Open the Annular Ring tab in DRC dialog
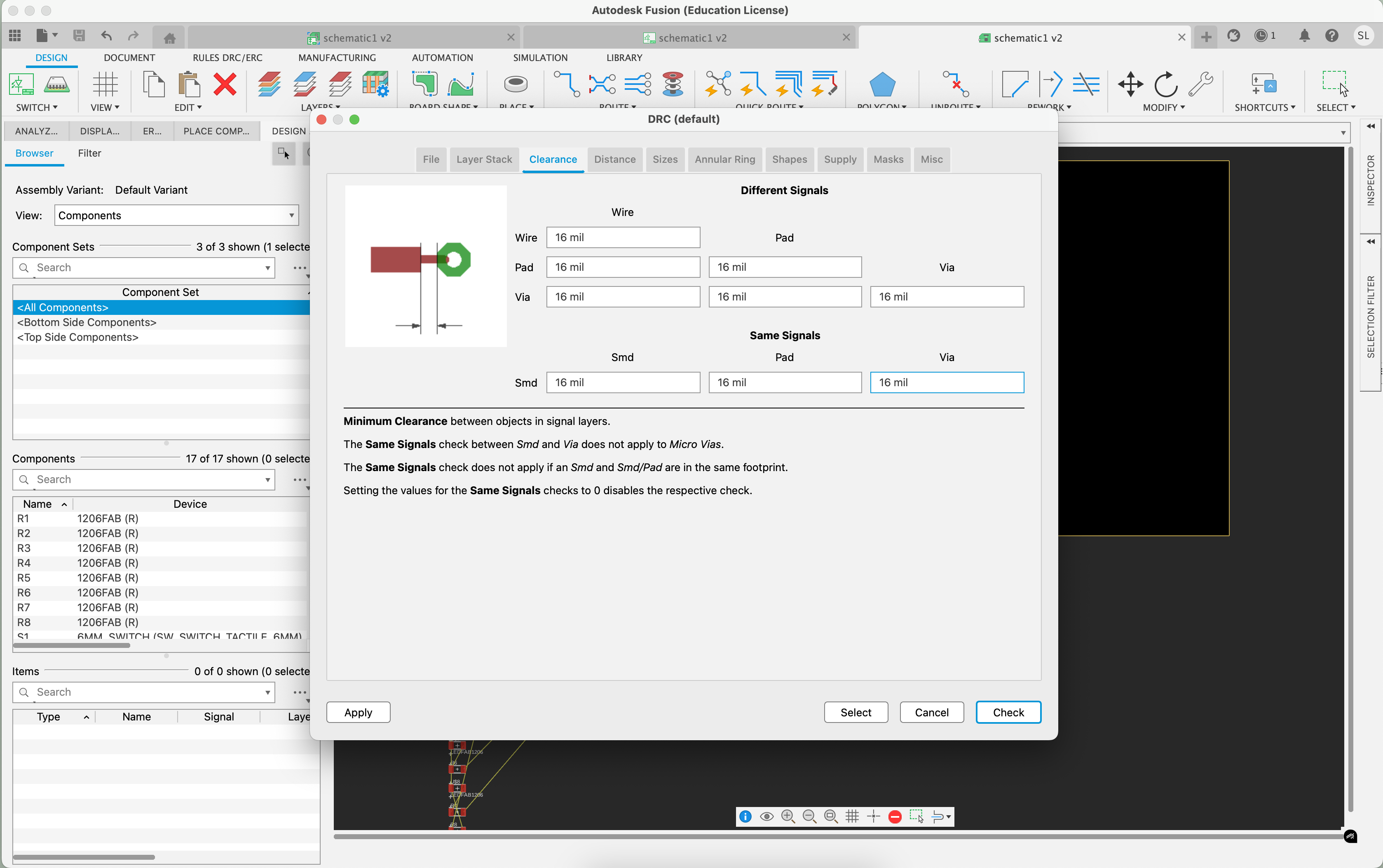 tap(725, 160)
